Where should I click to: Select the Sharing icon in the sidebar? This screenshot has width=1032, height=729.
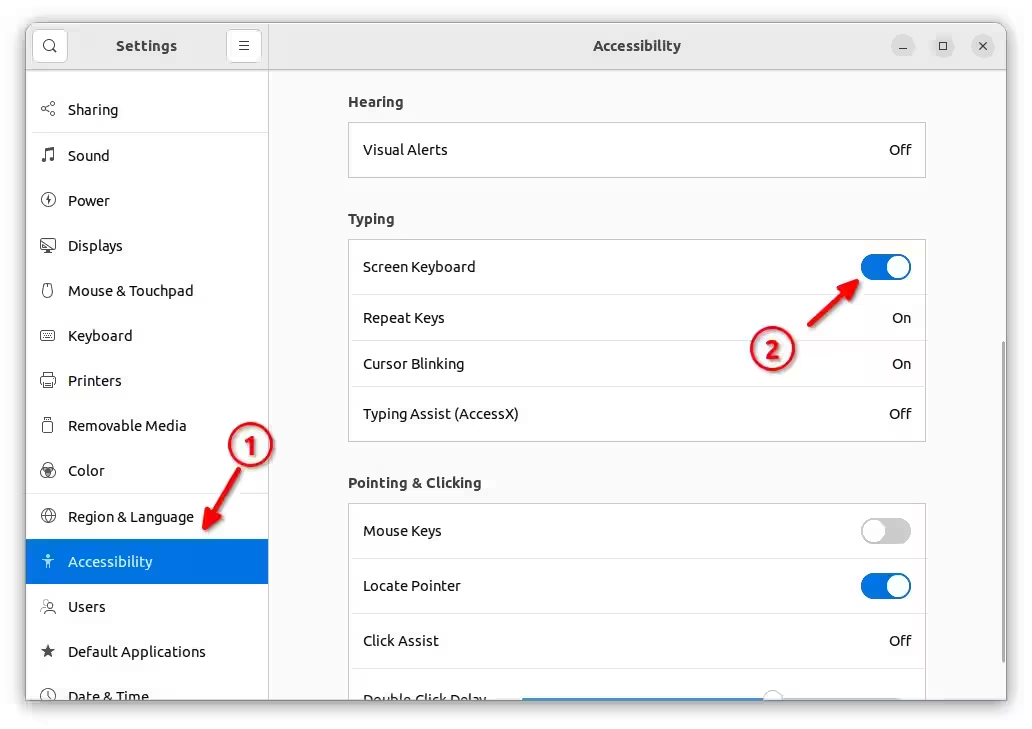(48, 109)
